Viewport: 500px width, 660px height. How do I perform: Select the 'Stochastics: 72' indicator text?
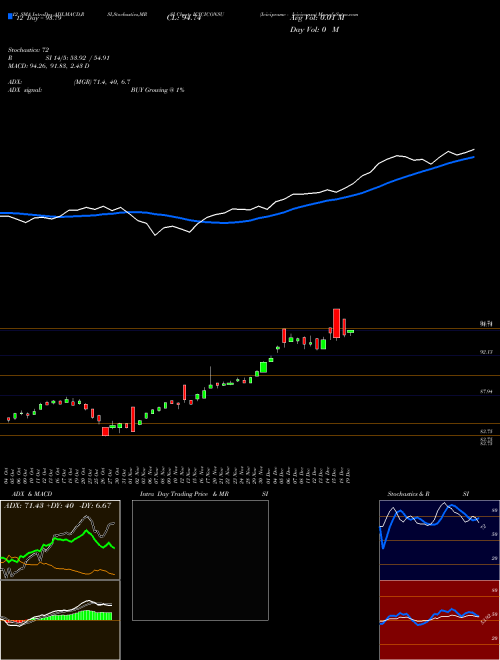tap(28, 50)
